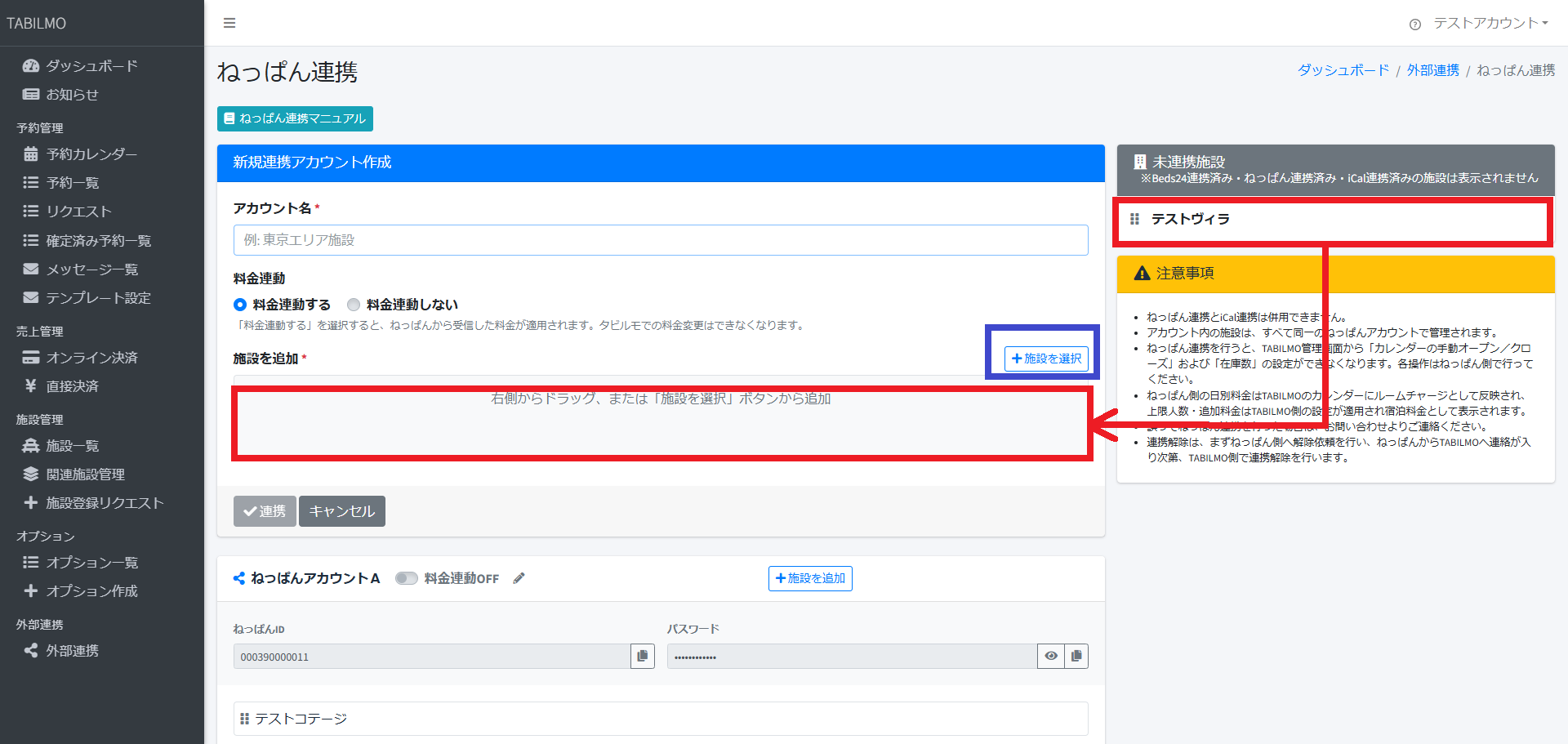This screenshot has width=1568, height=744.
Task: Open オンライン決済 from the sidebar
Action: (x=91, y=358)
